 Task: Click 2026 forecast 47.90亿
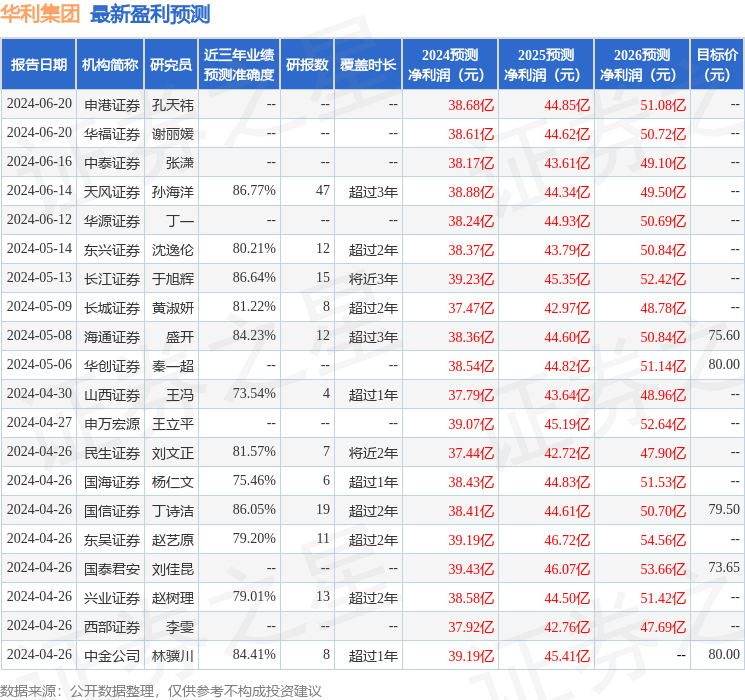coord(663,453)
